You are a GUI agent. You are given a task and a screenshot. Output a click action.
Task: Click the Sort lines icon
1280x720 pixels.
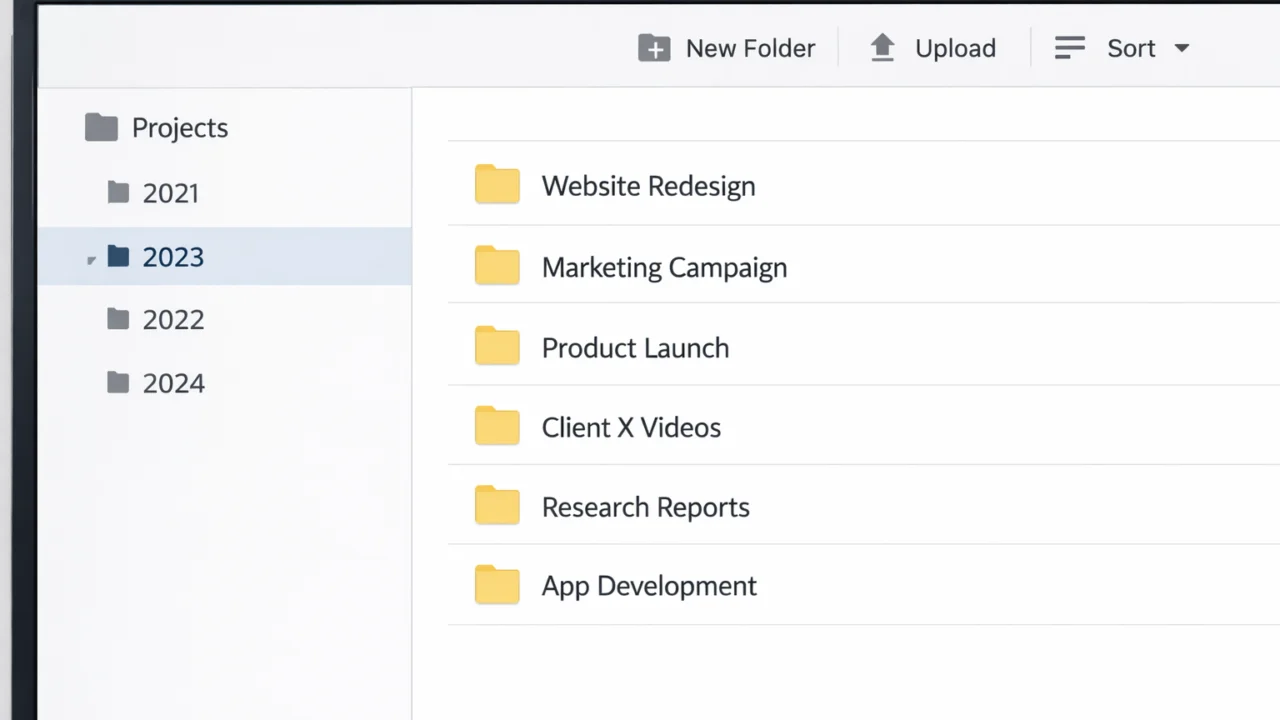coord(1070,48)
